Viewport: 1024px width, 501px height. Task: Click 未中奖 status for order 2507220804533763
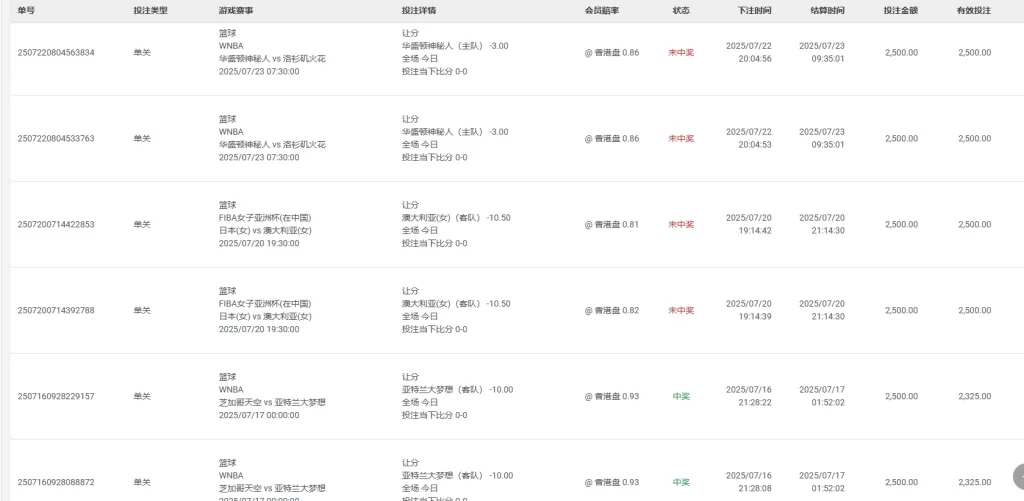[681, 138]
